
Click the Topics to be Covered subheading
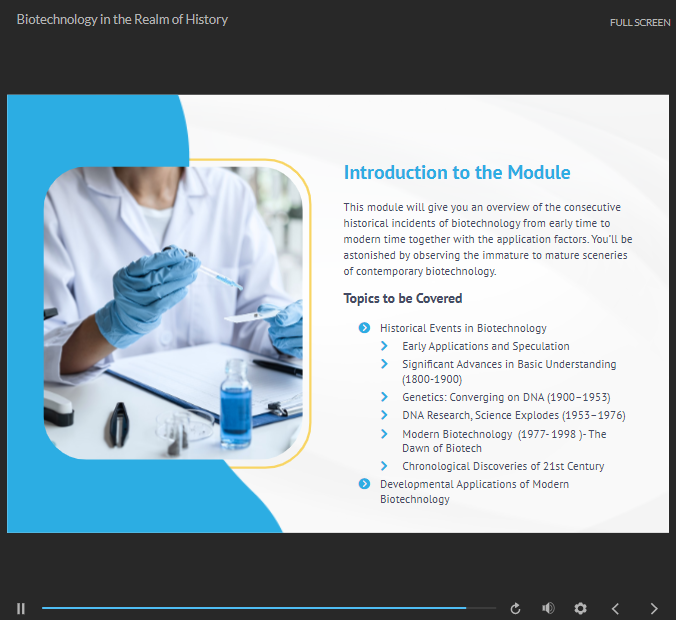click(x=403, y=298)
